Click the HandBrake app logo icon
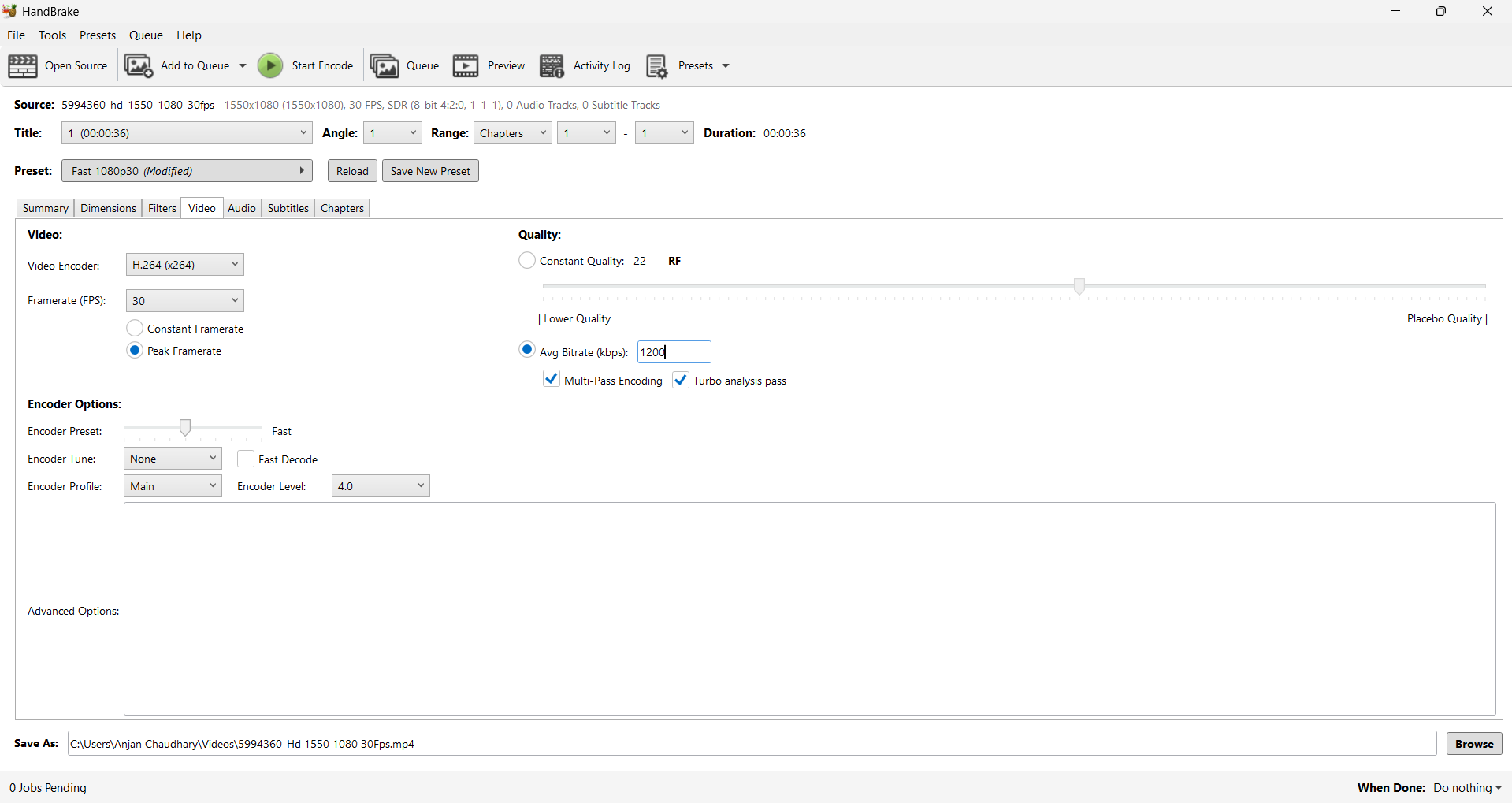The image size is (1512, 803). 9,11
